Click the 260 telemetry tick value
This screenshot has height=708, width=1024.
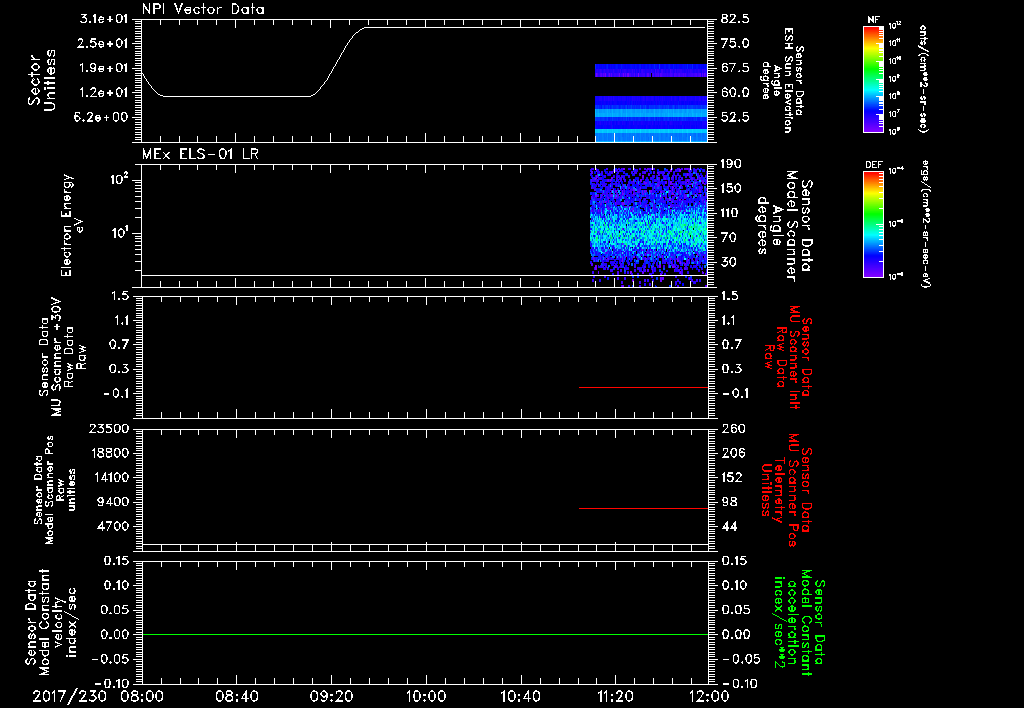coord(733,429)
